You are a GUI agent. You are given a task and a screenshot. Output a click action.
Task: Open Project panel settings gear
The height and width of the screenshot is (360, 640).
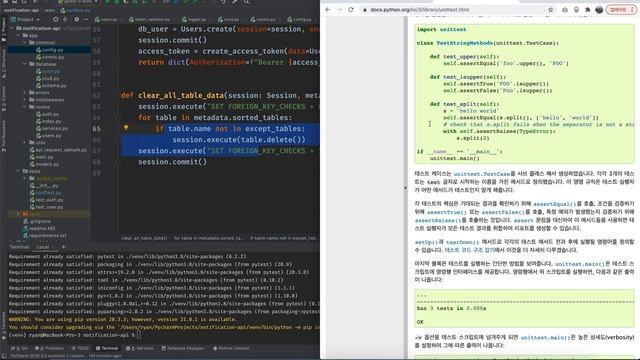(x=76, y=19)
